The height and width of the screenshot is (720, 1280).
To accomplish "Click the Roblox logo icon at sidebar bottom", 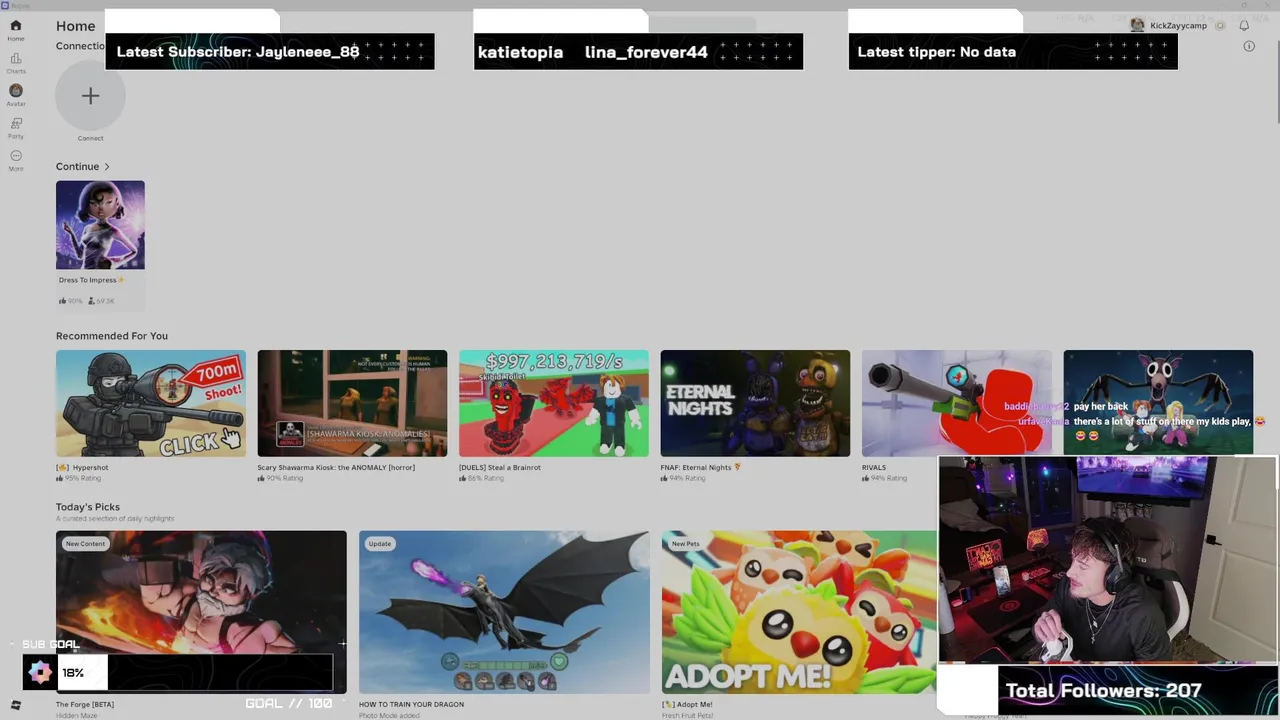I will pos(15,705).
